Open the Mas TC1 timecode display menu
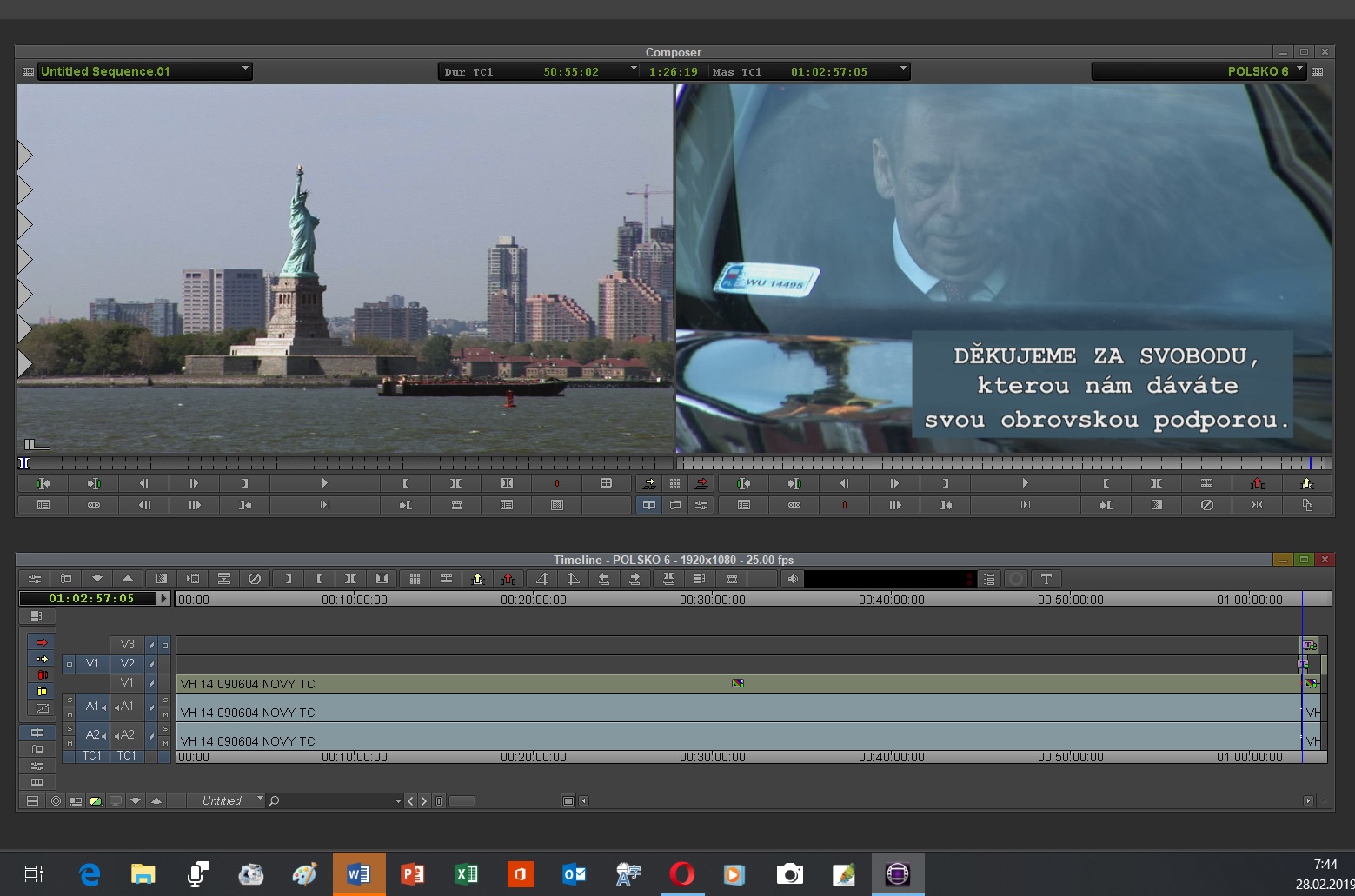The height and width of the screenshot is (896, 1355). [x=903, y=70]
